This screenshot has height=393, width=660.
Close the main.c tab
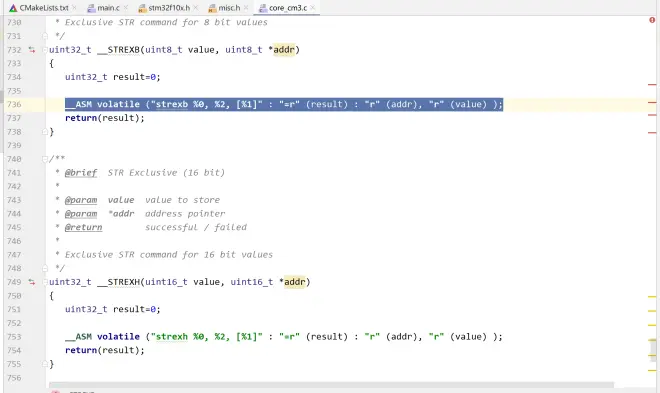click(x=126, y=8)
